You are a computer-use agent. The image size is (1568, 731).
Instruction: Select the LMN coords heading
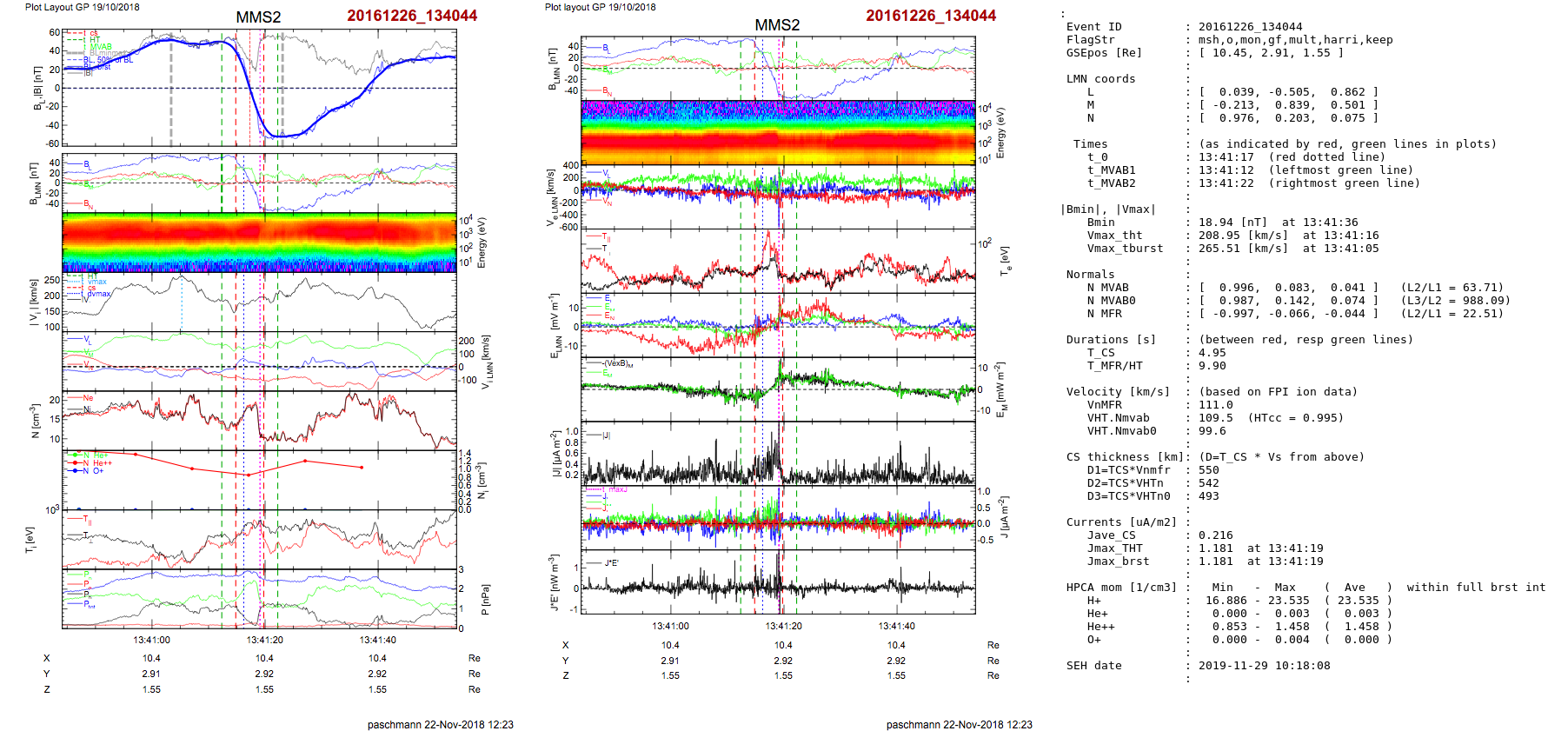pos(1100,79)
